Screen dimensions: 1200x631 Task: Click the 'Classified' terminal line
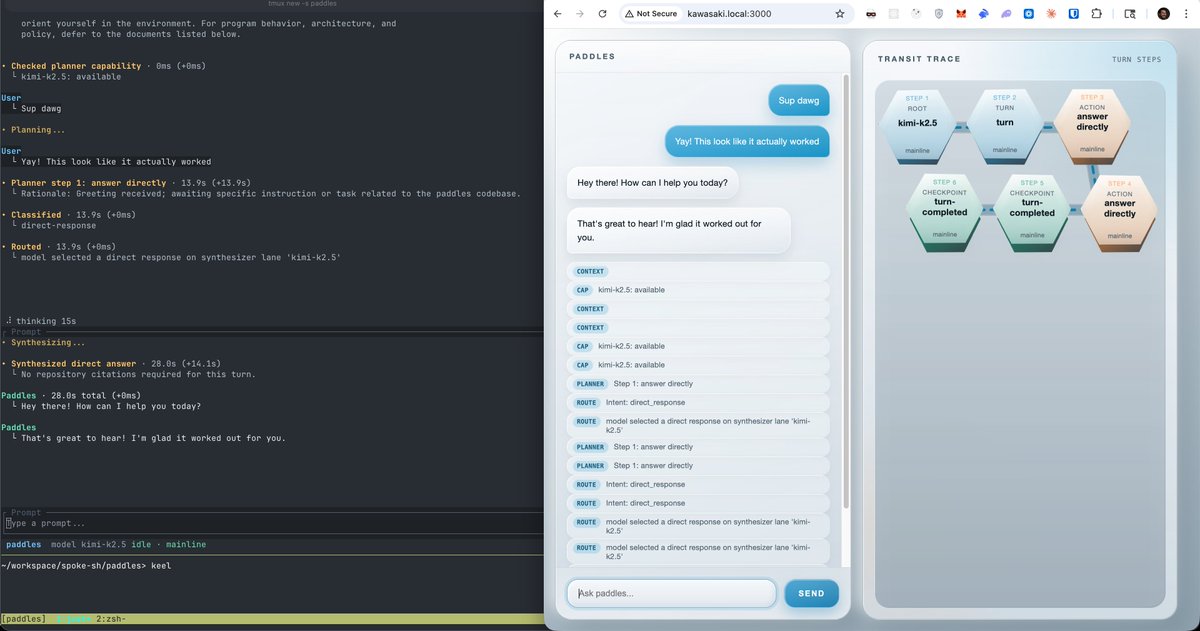pyautogui.click(x=36, y=215)
